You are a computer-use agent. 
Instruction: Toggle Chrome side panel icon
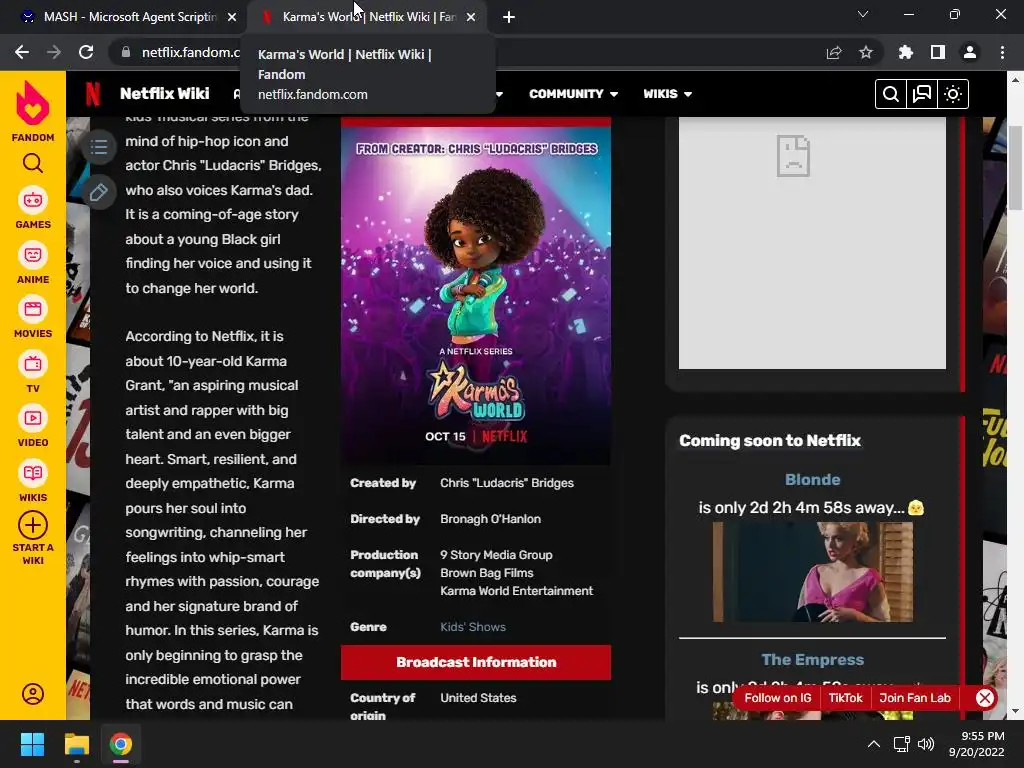point(938,52)
